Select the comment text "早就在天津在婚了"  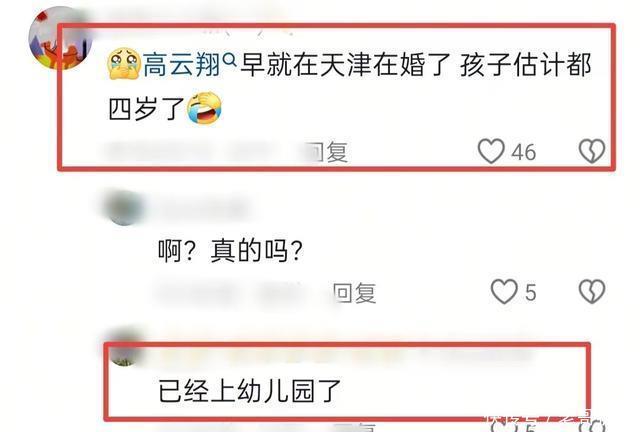coord(345,65)
